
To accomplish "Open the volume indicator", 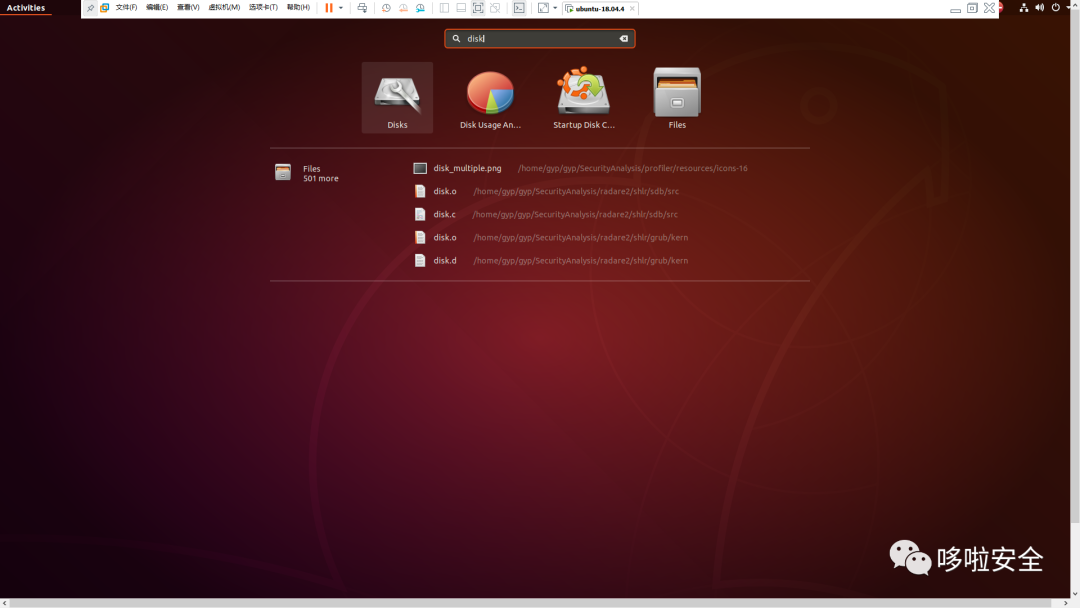I will tap(1039, 8).
